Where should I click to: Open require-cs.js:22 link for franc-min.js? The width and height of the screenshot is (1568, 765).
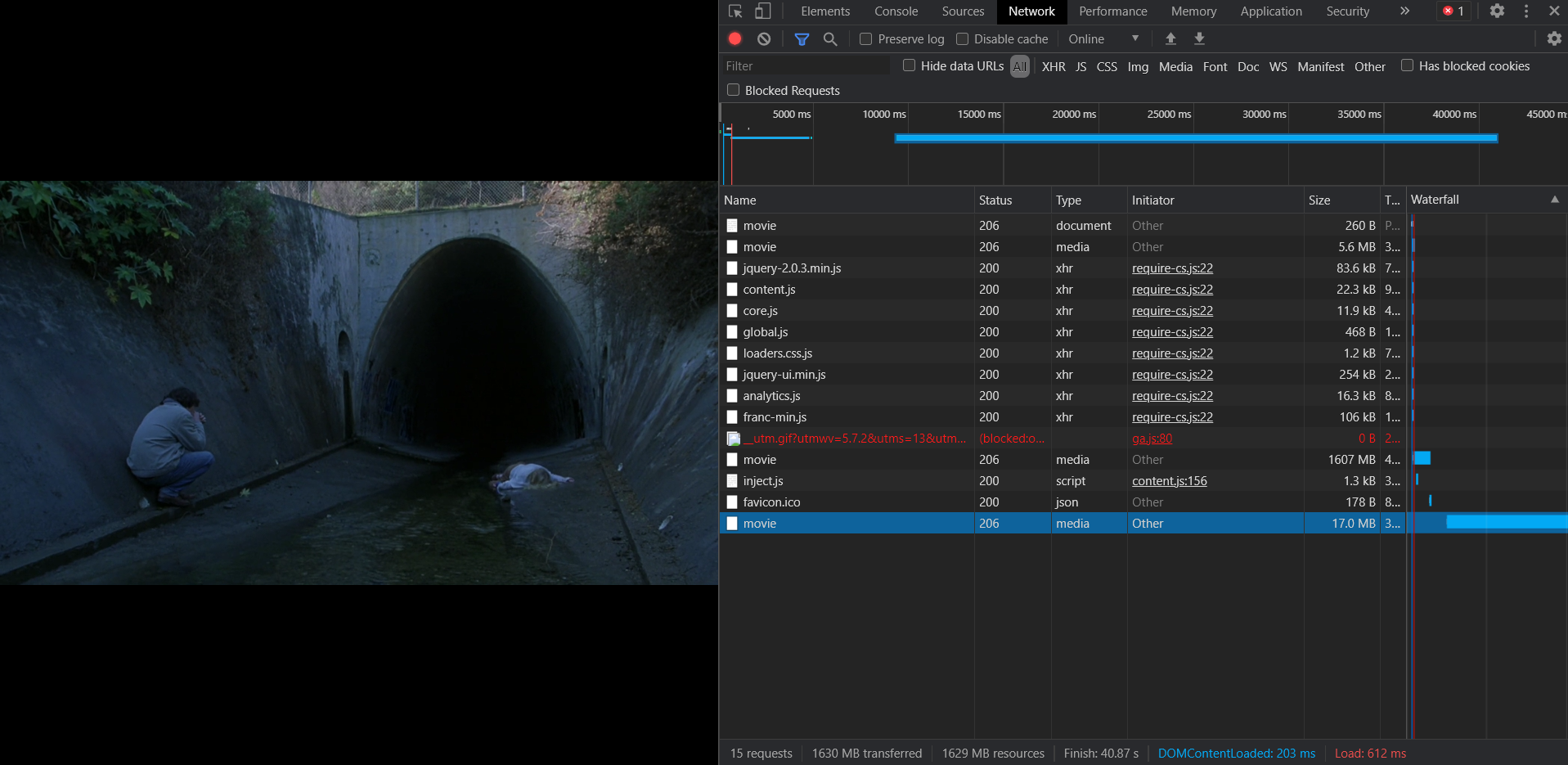click(x=1172, y=417)
